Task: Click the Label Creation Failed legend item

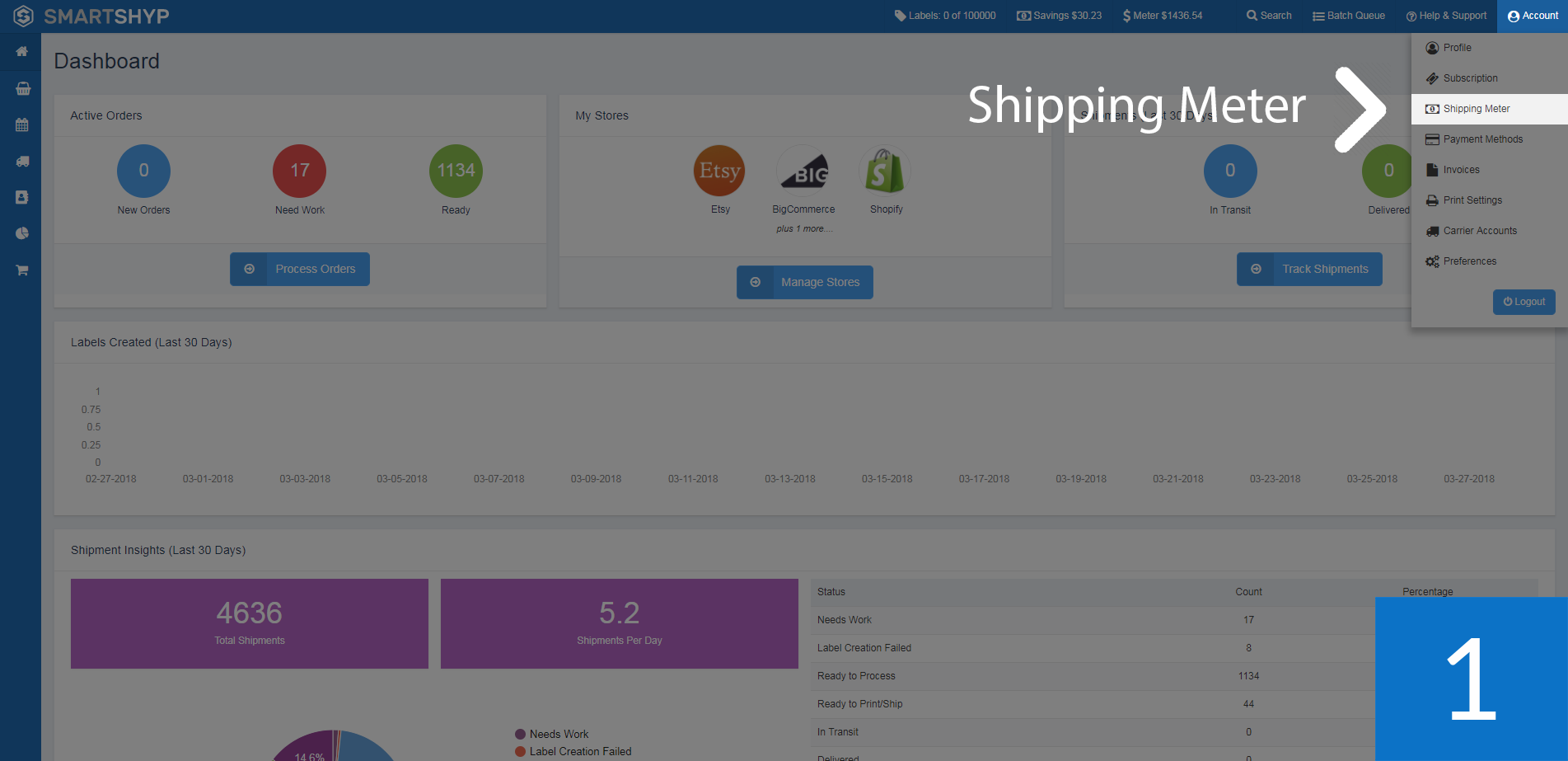Action: 573,751
